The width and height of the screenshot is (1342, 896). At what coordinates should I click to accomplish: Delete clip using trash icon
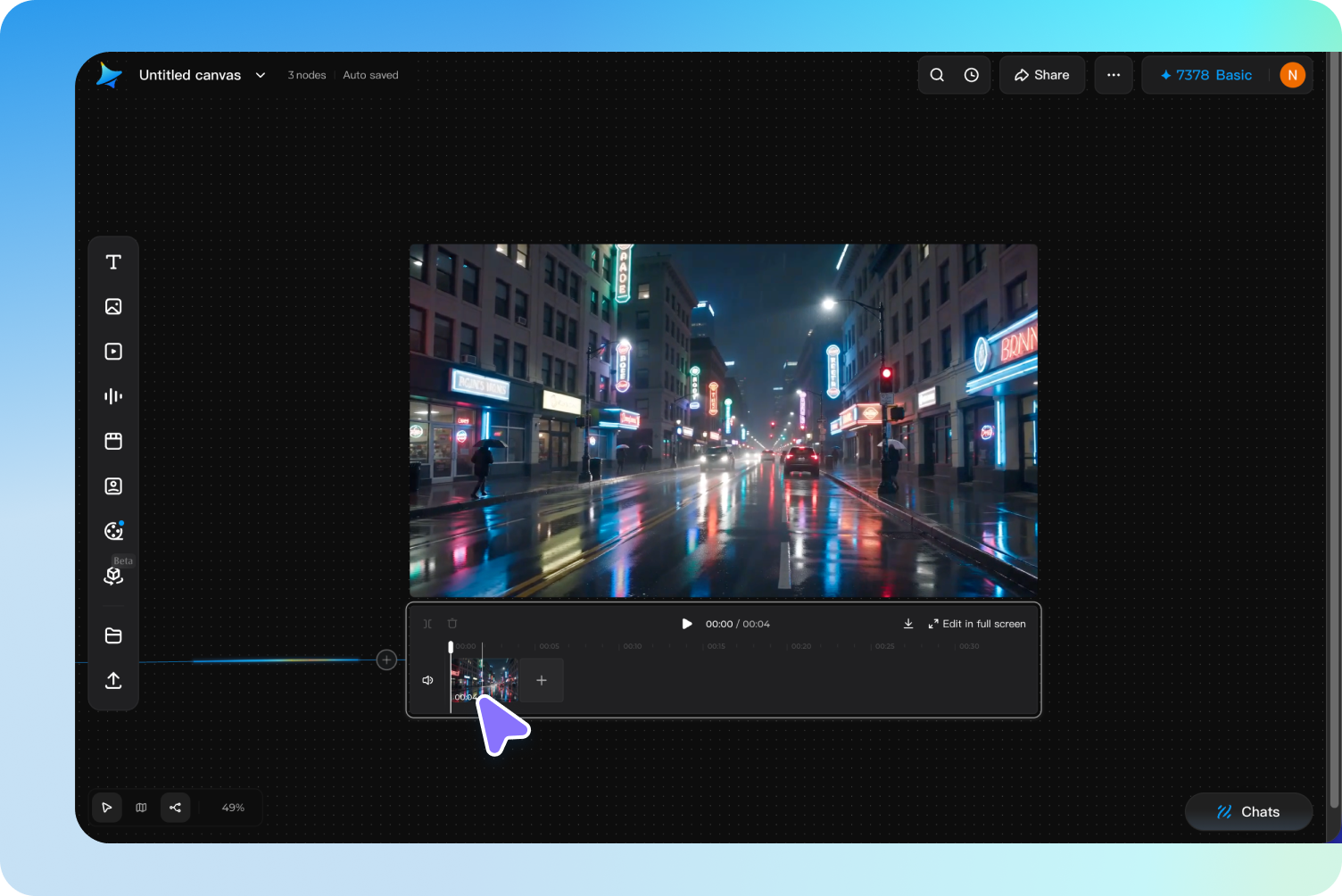point(452,624)
